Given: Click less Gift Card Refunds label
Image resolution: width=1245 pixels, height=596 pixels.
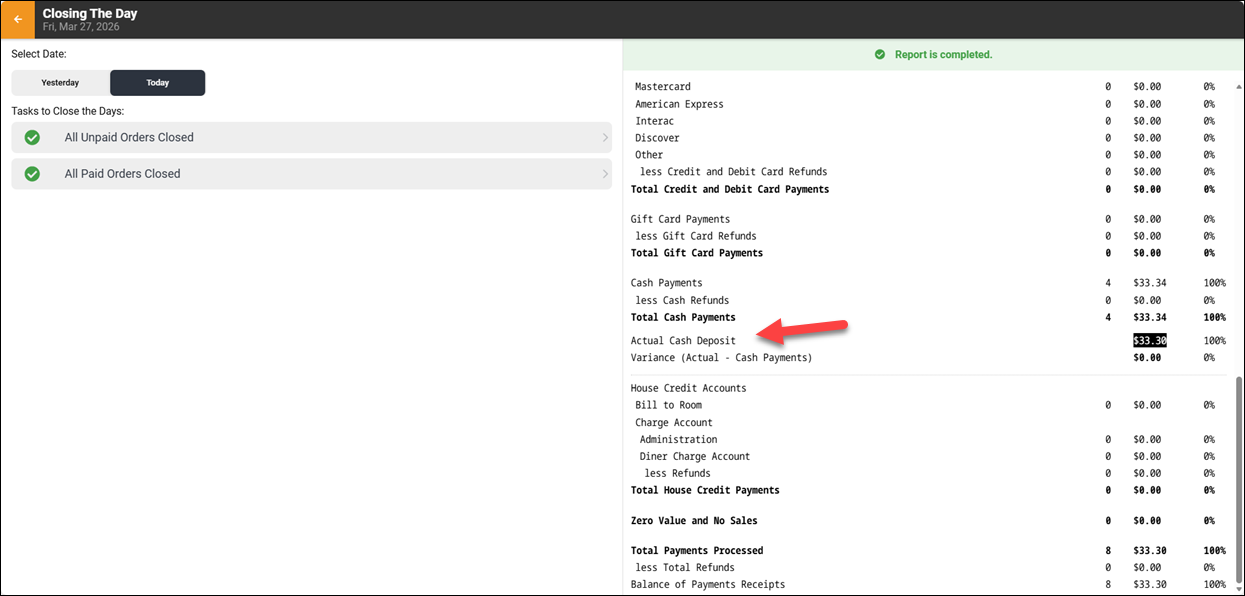Looking at the screenshot, I should (696, 236).
